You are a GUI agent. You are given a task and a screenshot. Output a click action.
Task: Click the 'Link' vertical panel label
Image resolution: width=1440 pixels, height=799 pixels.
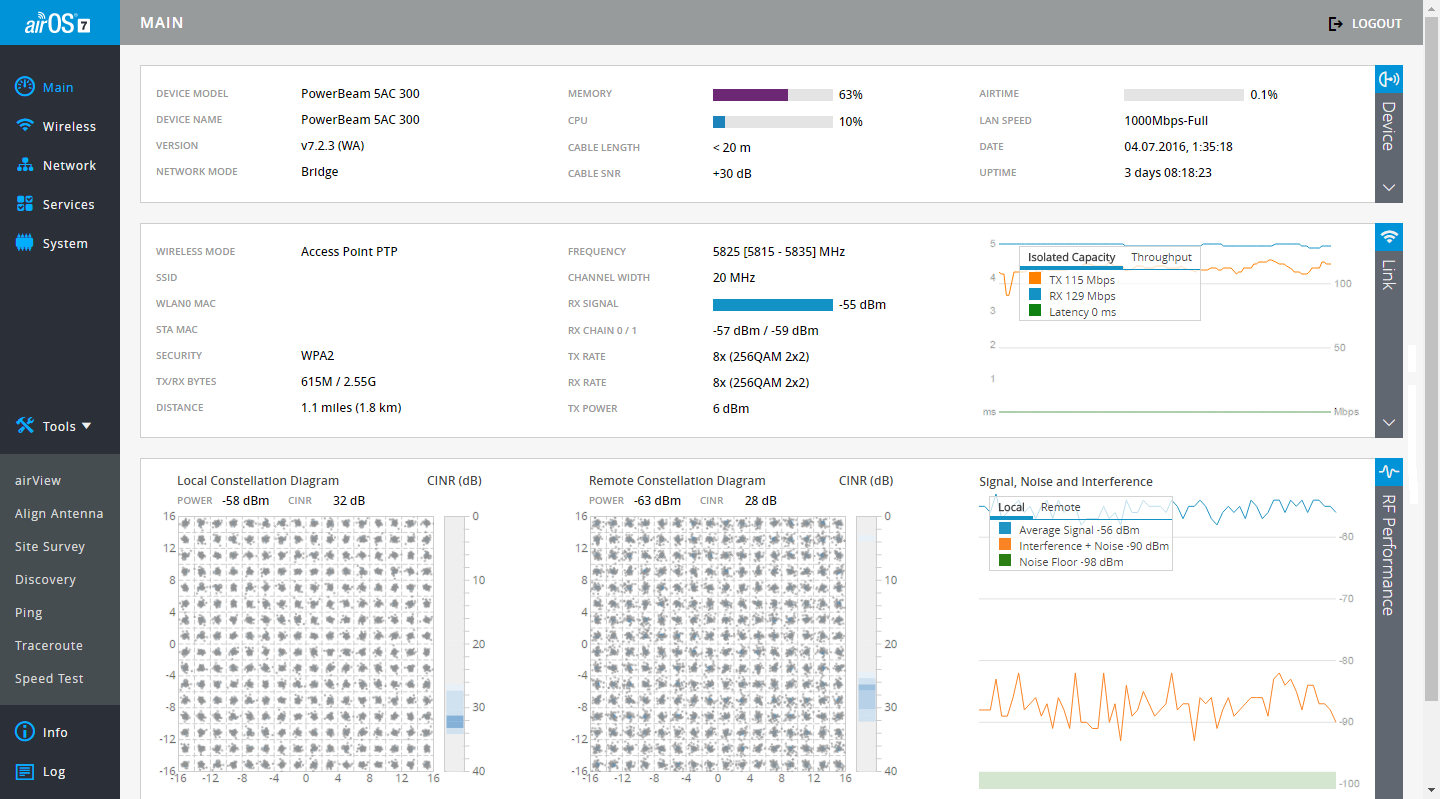[x=1388, y=275]
